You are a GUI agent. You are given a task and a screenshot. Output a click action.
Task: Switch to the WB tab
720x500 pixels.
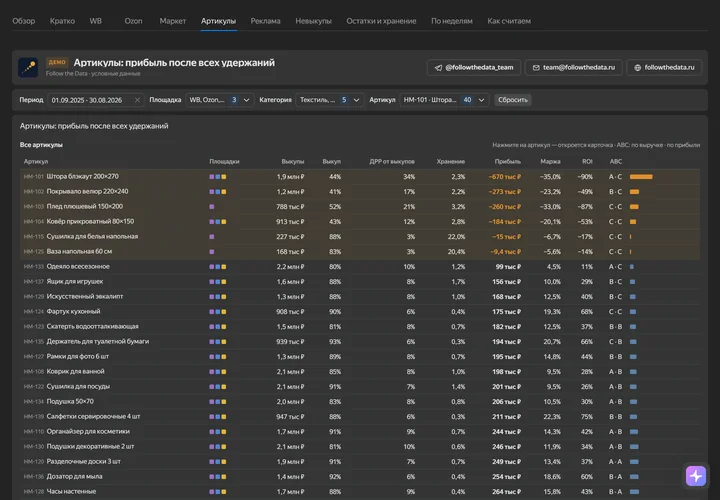96,21
